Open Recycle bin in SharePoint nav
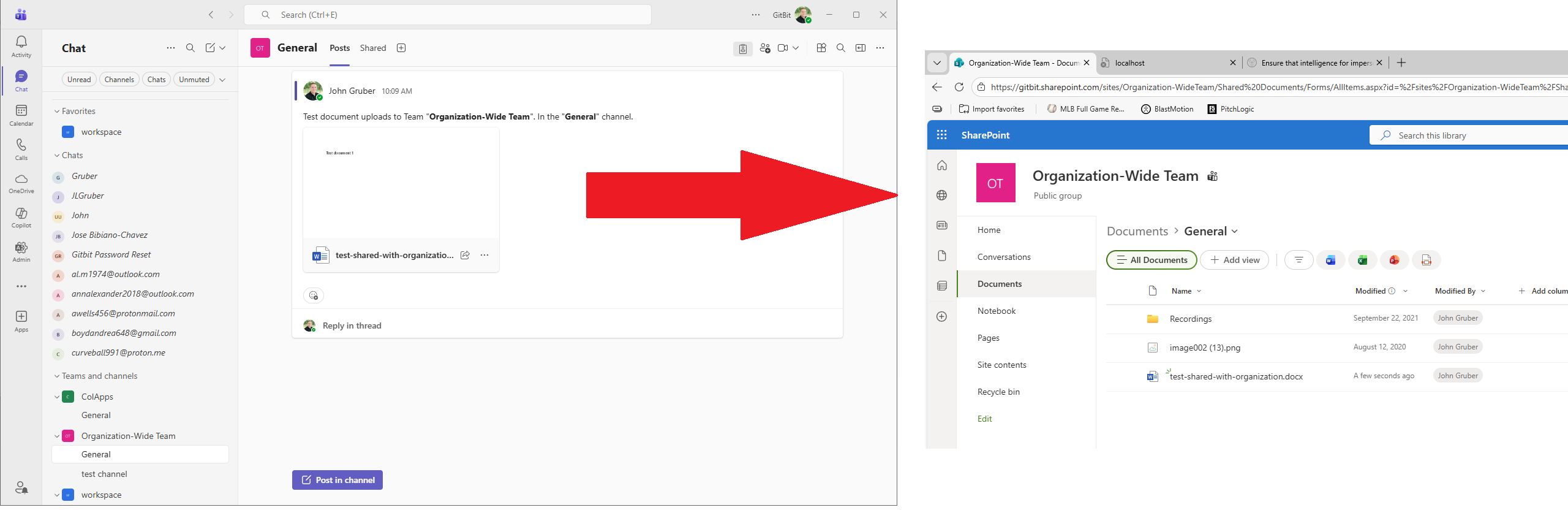The width and height of the screenshot is (1568, 510). point(998,392)
